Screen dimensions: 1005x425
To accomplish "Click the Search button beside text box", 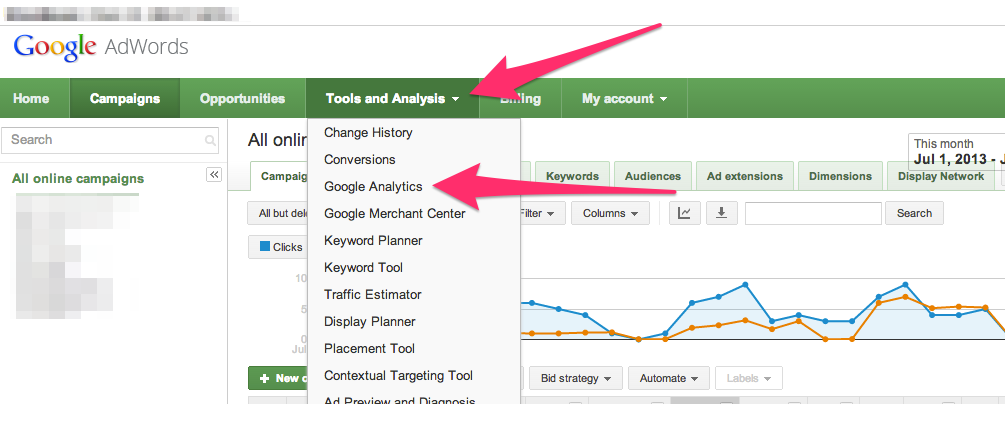I will (914, 213).
